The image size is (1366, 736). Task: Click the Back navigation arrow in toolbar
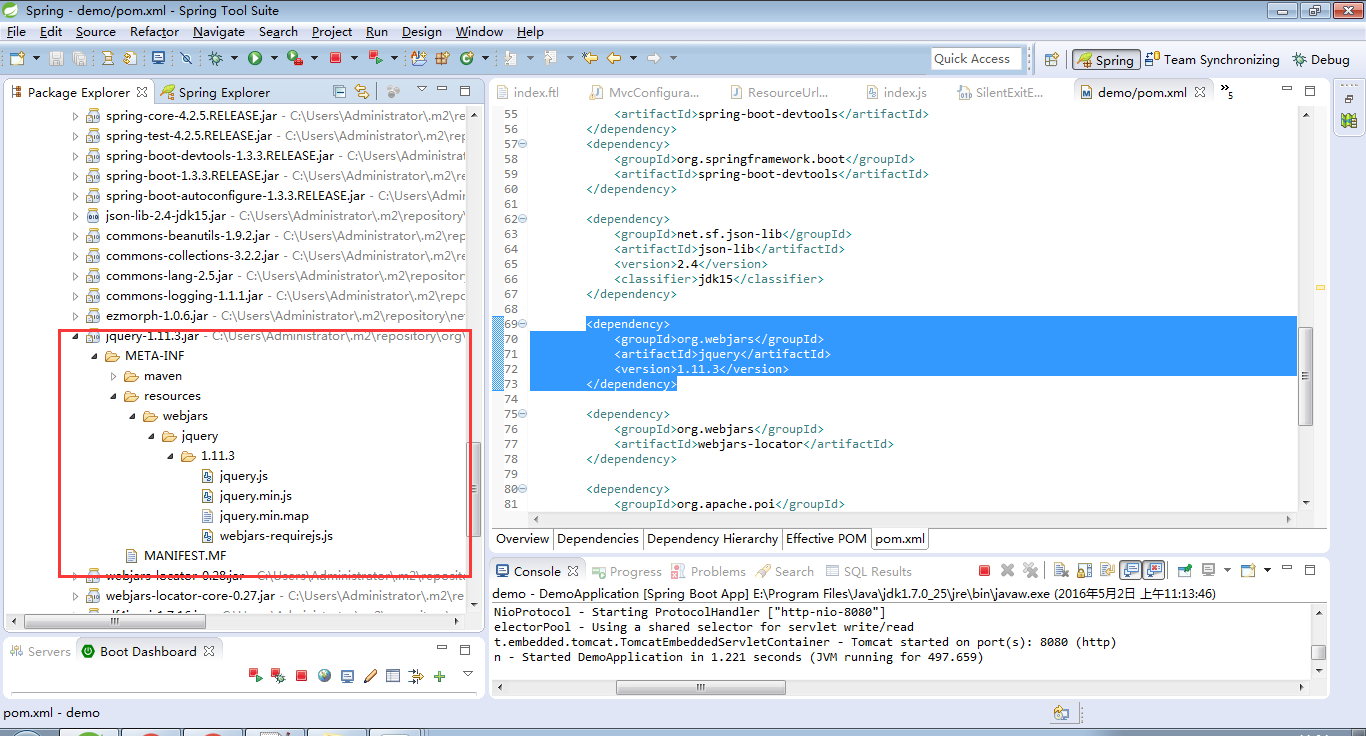tap(614, 59)
